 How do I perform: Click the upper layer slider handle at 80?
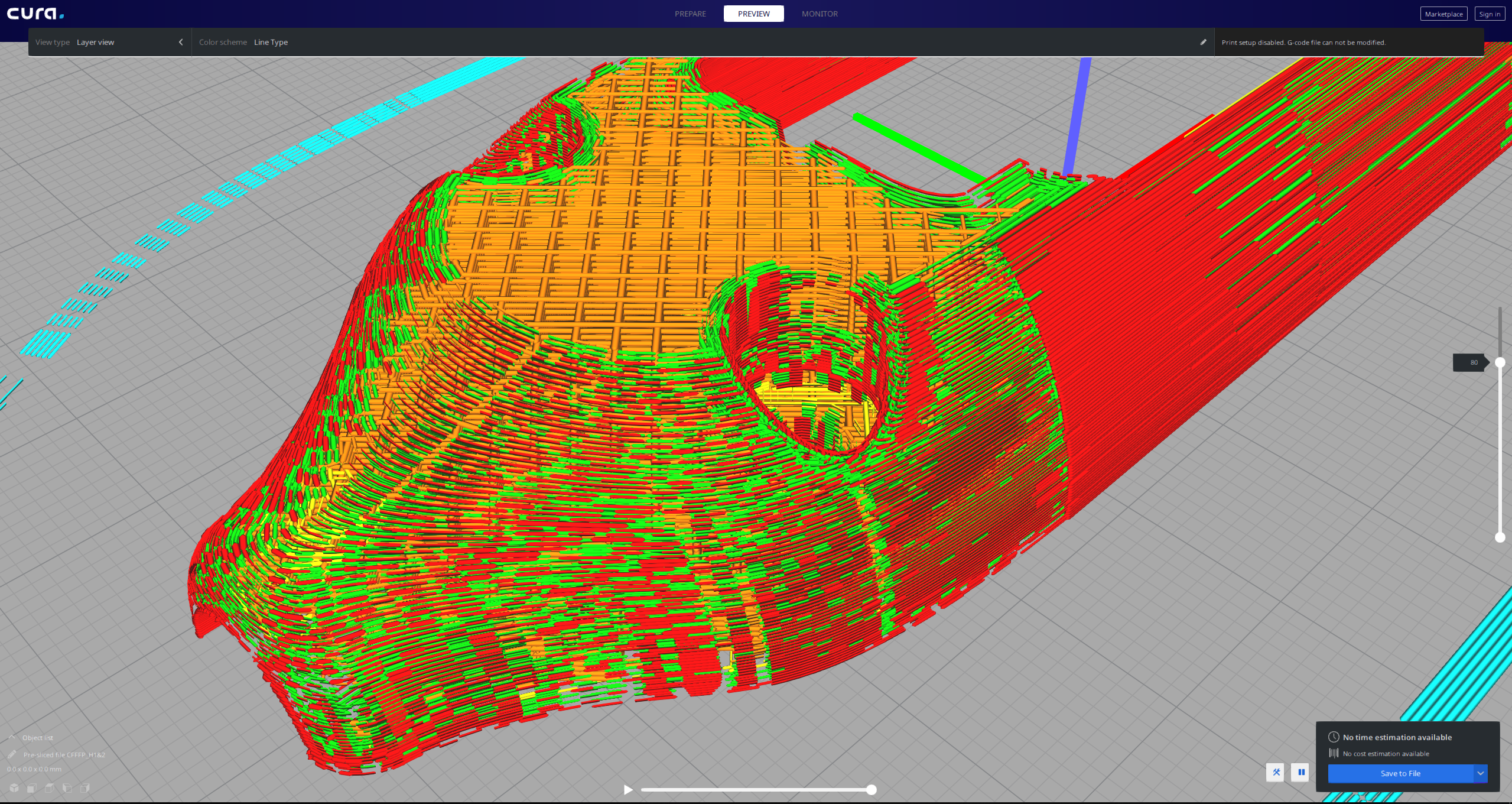pos(1500,362)
